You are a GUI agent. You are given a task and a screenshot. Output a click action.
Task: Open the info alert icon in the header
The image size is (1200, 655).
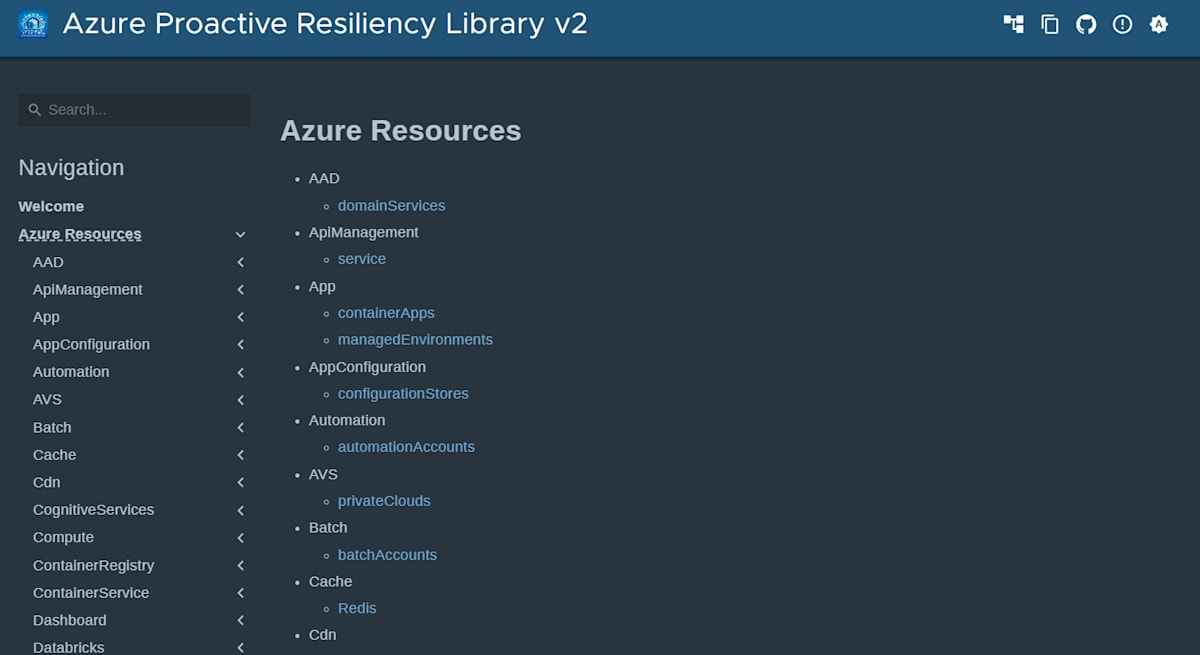(x=1122, y=24)
